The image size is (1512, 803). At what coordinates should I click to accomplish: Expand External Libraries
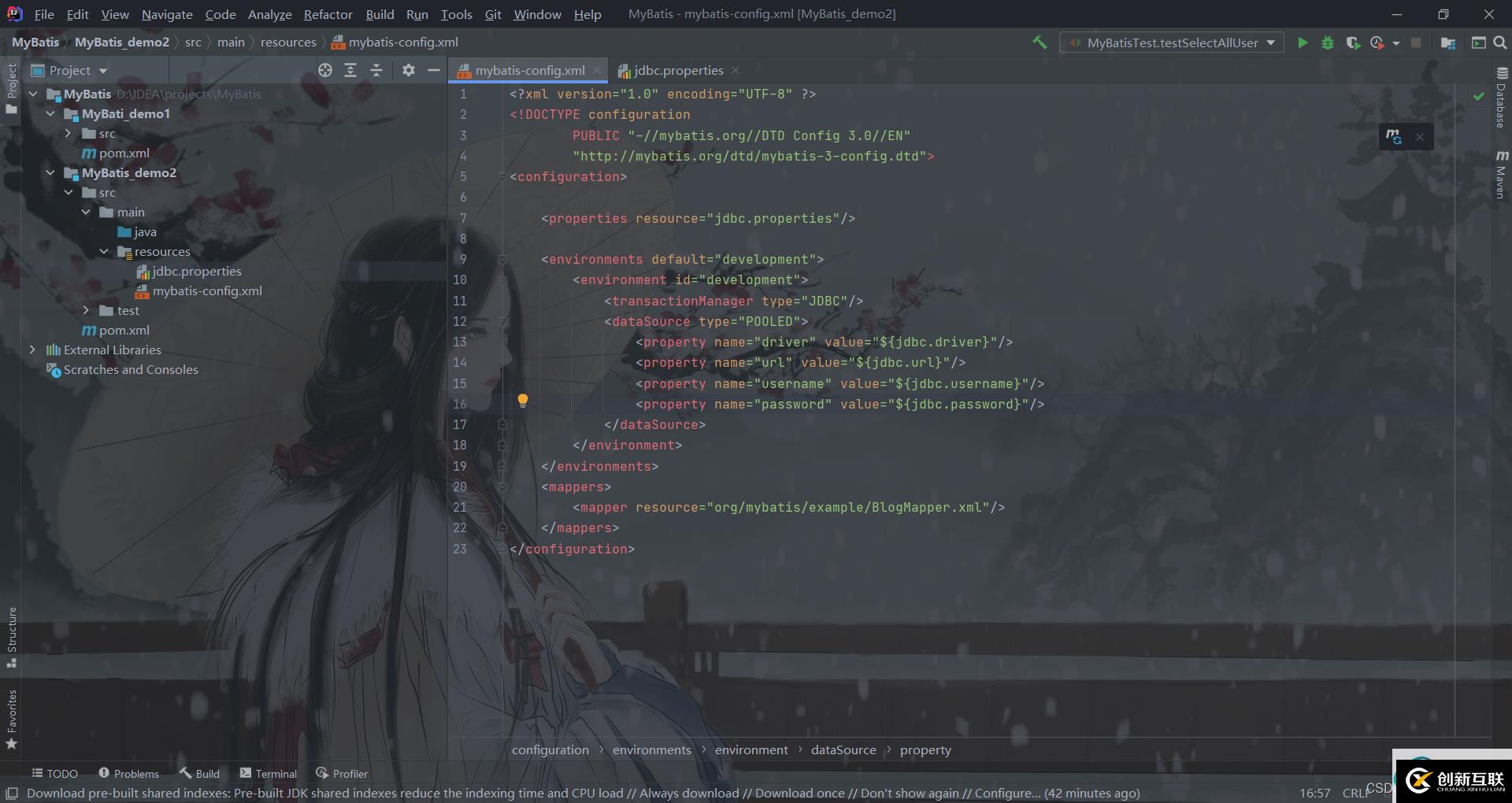click(x=32, y=350)
